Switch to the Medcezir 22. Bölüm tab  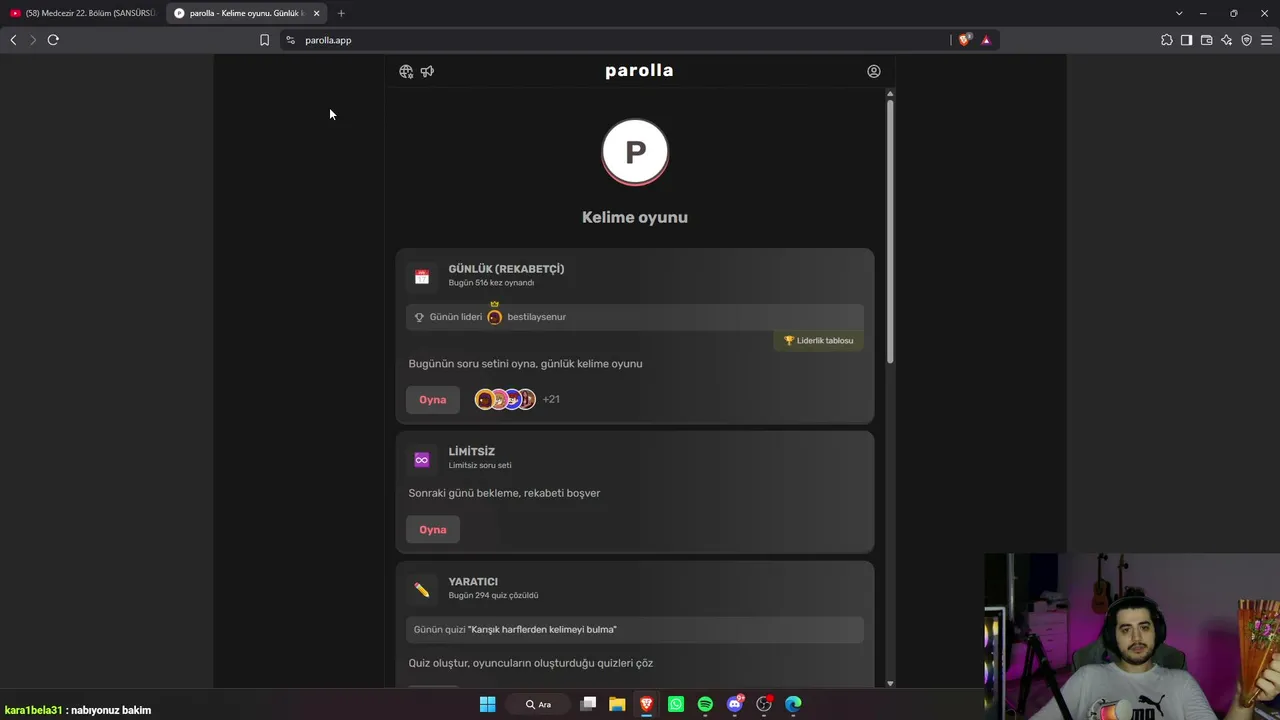point(83,13)
